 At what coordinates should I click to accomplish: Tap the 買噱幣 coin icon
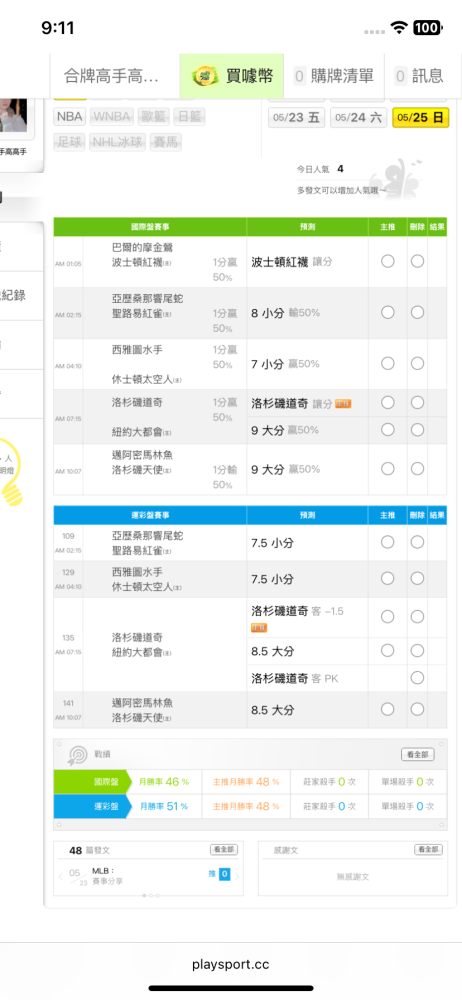tap(205, 77)
